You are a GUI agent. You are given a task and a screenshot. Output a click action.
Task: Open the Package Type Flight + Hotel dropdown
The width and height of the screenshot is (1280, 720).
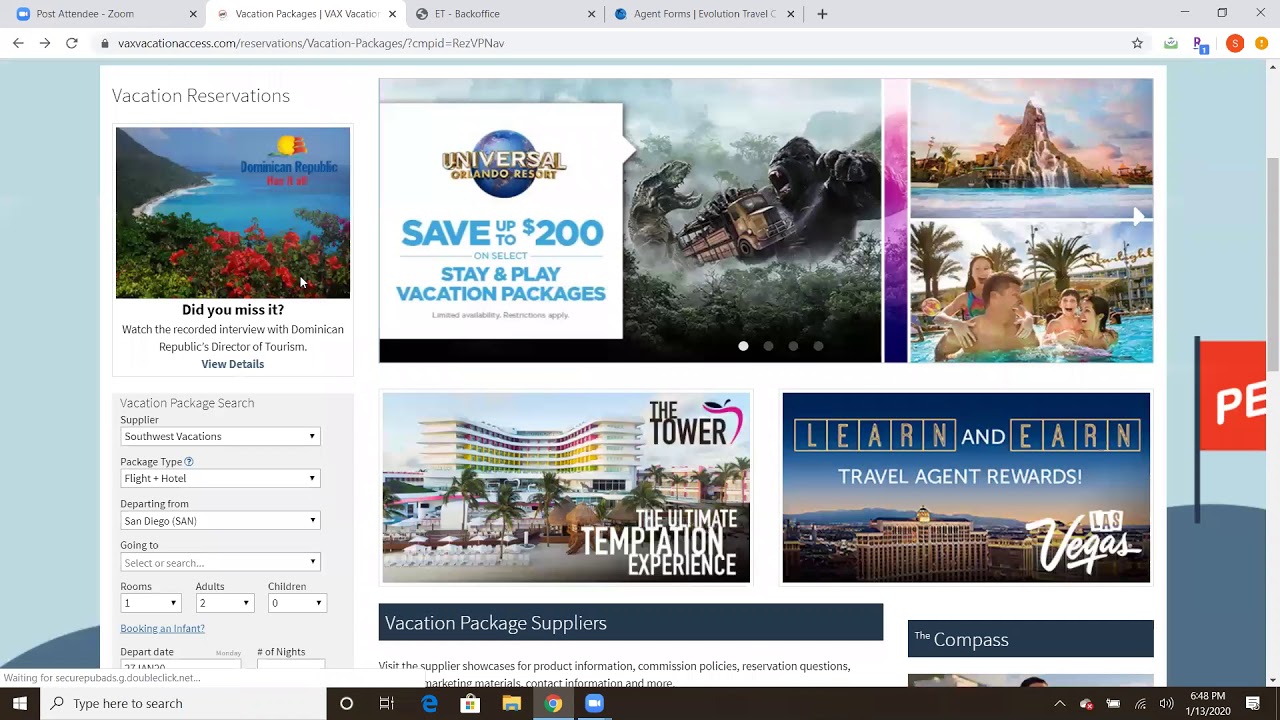(220, 478)
